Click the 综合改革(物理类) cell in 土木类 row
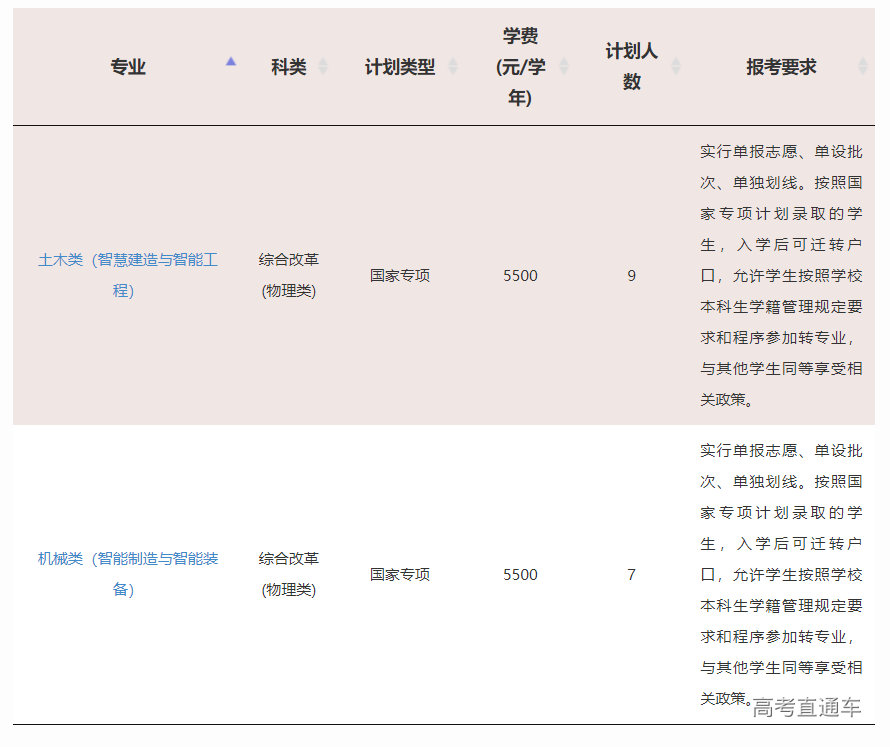Viewport: 890px width, 747px height. [x=288, y=275]
